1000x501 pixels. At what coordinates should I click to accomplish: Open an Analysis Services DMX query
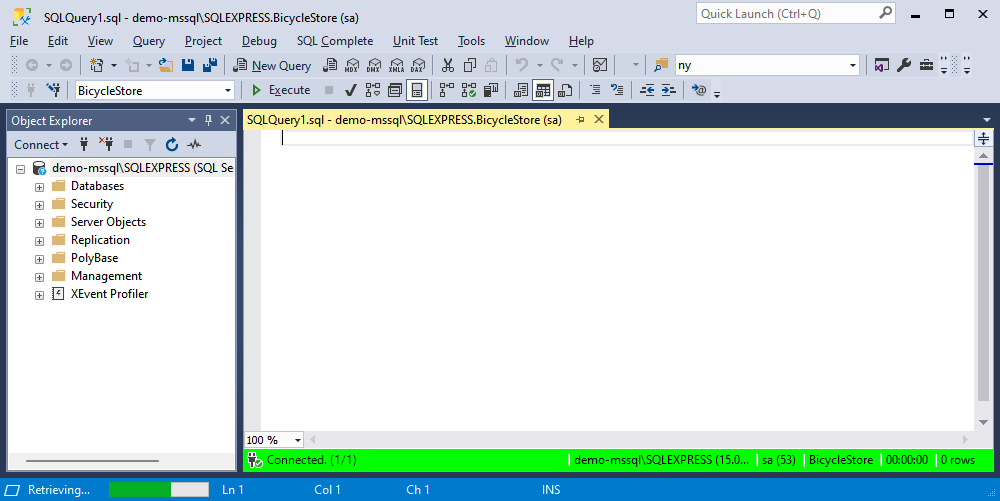(374, 65)
